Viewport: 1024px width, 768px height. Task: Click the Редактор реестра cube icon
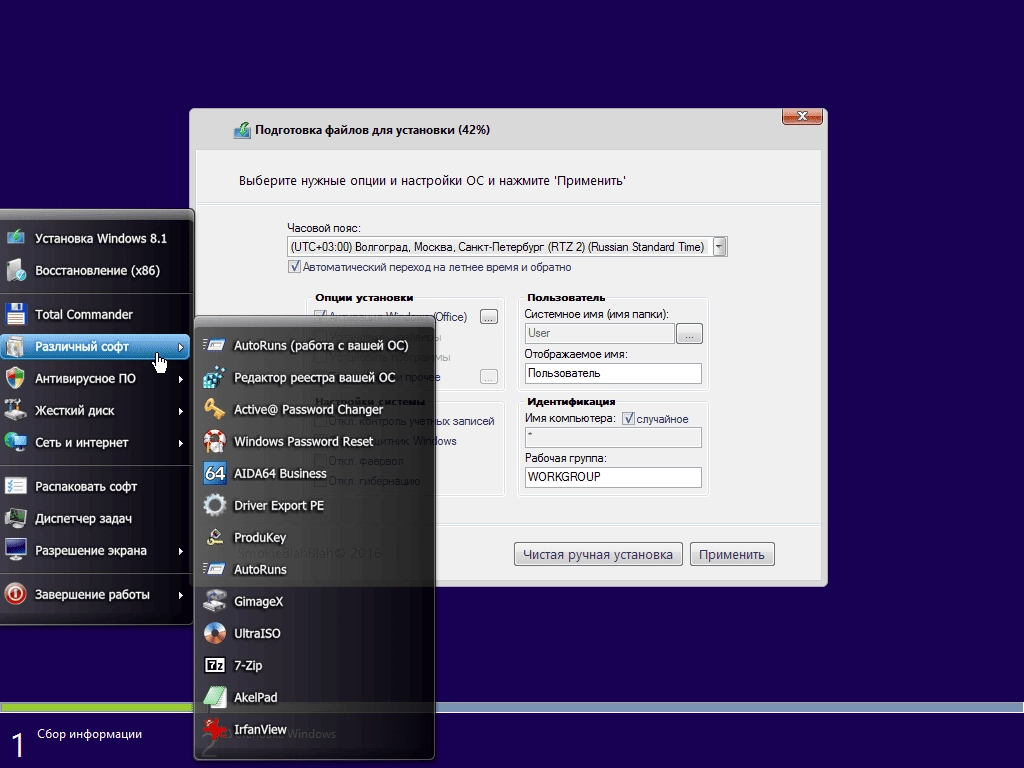tap(214, 377)
